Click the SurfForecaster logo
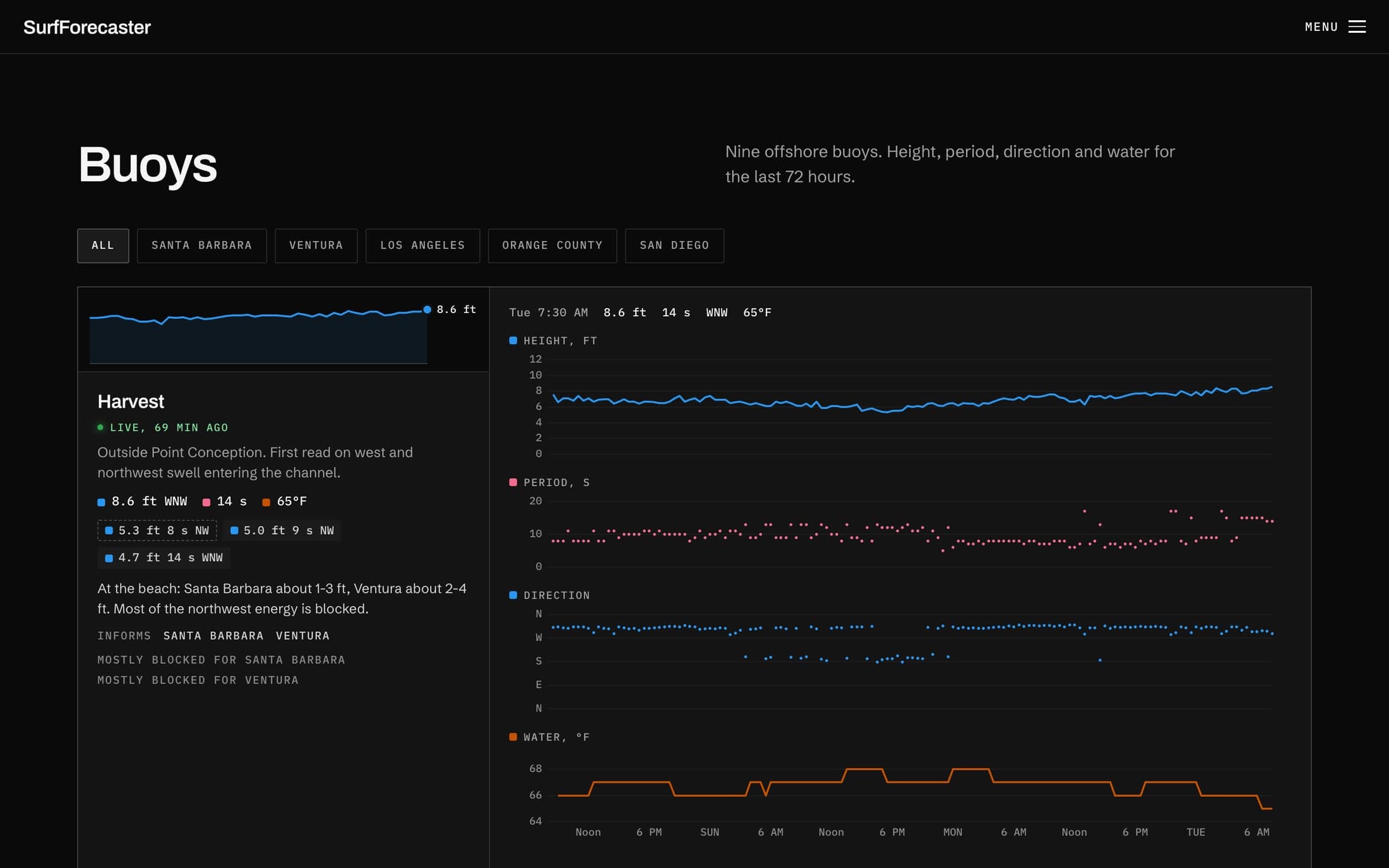The image size is (1389, 868). pyautogui.click(x=87, y=27)
